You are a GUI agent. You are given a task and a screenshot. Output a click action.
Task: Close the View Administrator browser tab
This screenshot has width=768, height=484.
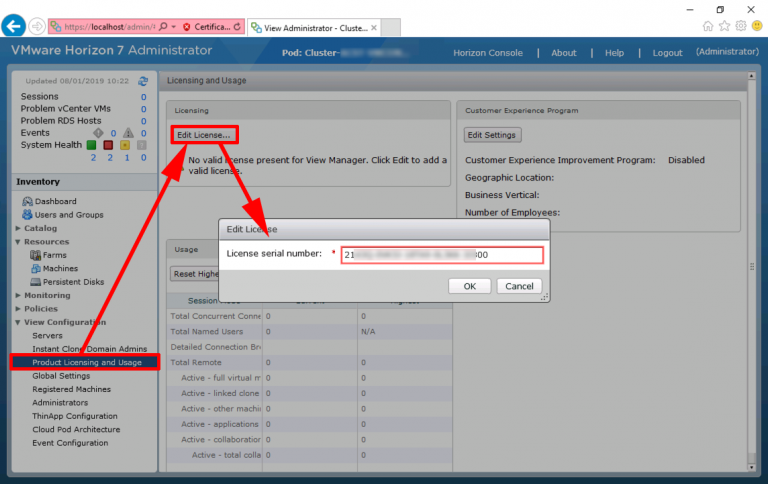pos(374,28)
